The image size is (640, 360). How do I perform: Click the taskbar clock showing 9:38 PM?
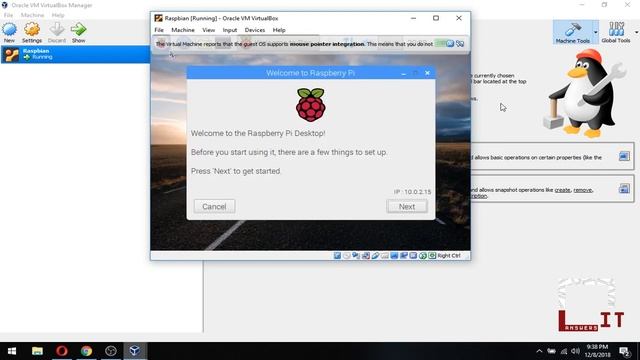(x=597, y=351)
